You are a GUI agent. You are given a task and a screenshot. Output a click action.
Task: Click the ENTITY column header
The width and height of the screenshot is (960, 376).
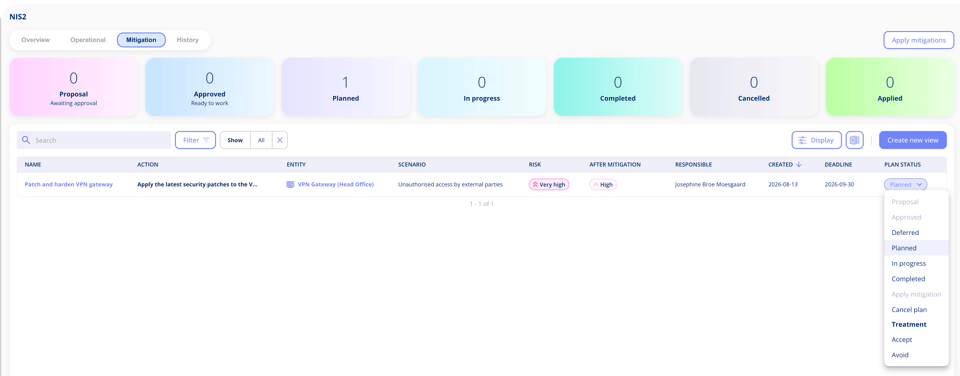[x=296, y=165]
